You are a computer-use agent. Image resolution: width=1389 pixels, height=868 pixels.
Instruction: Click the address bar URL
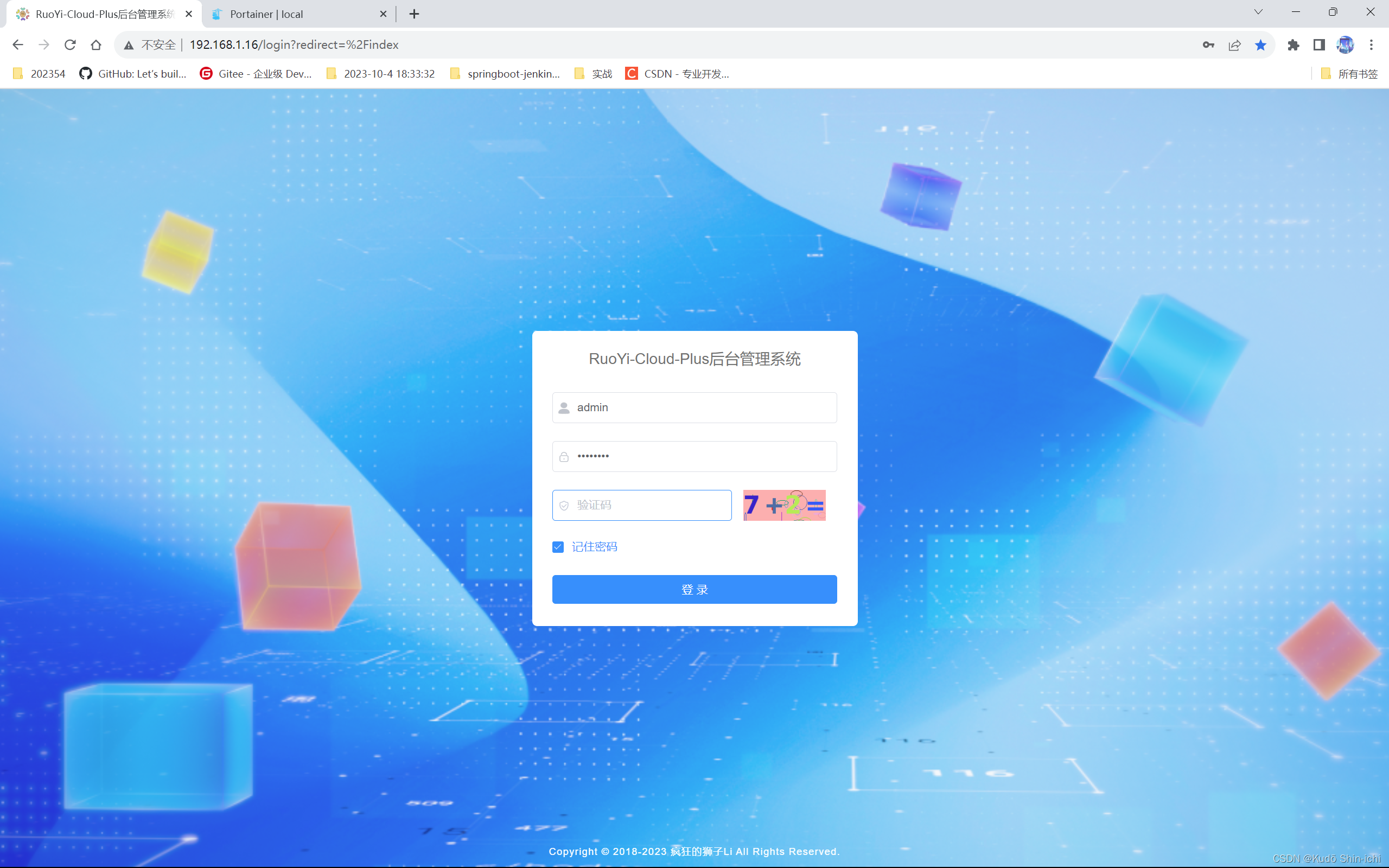coord(294,45)
